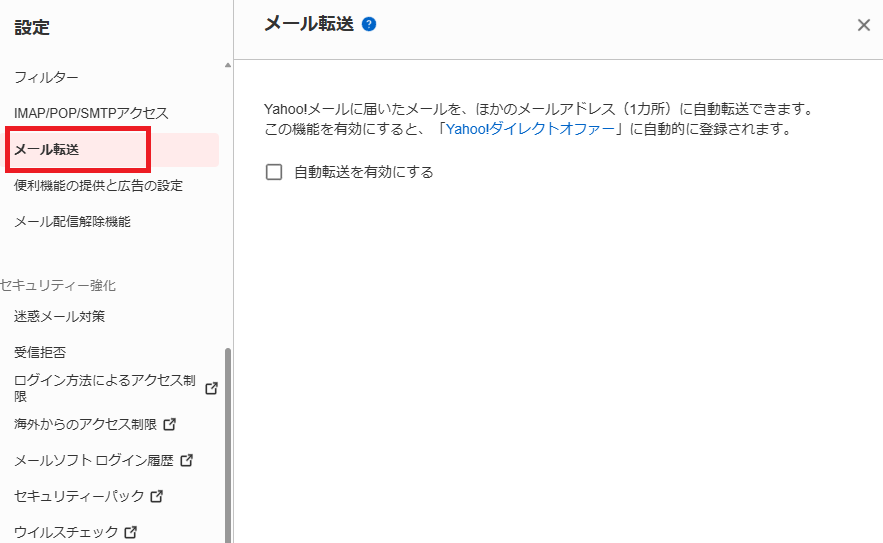The height and width of the screenshot is (543, 883).
Task: Close the settings panel with the X icon
Action: click(864, 25)
